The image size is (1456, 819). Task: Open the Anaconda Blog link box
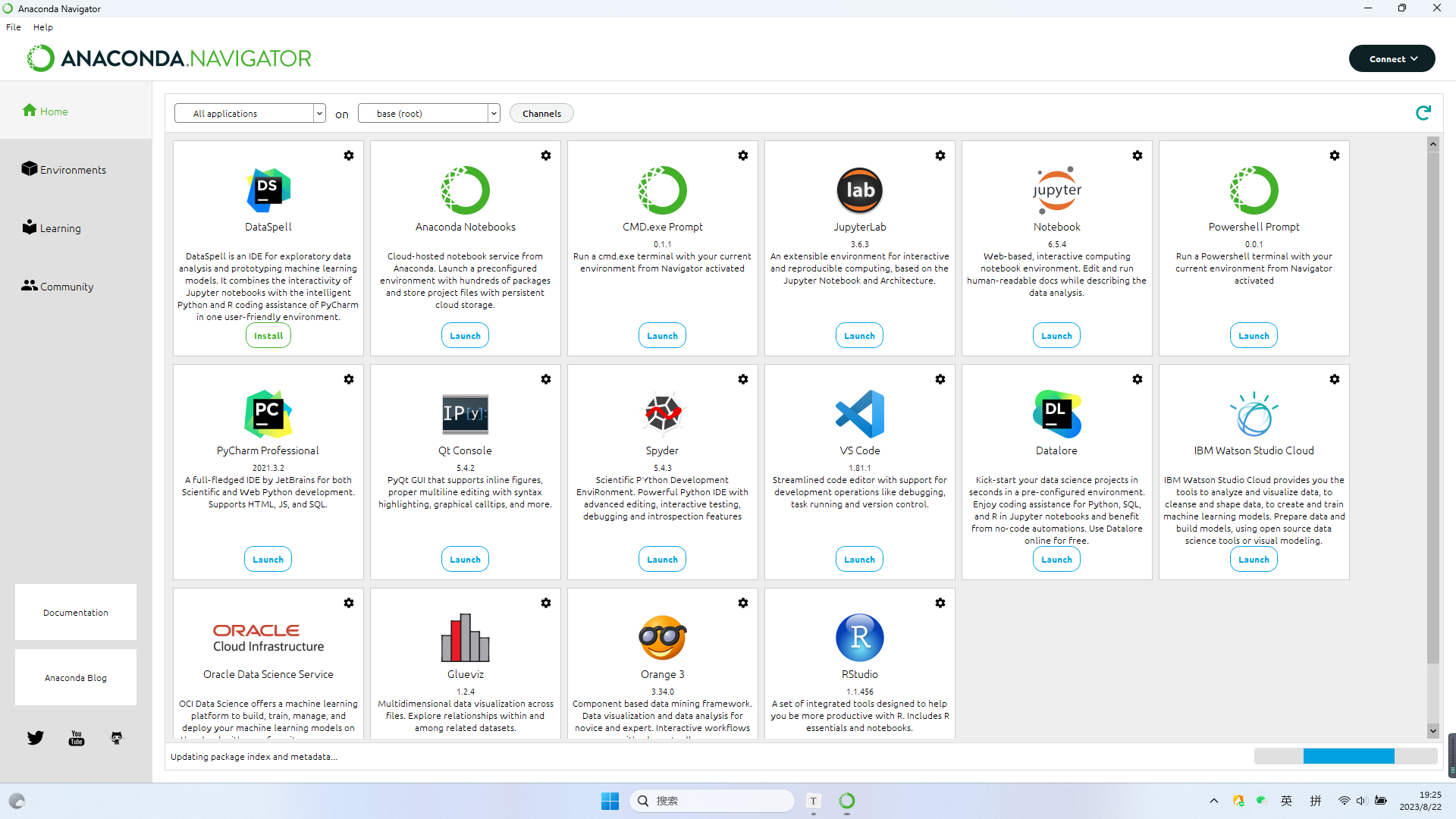(76, 677)
